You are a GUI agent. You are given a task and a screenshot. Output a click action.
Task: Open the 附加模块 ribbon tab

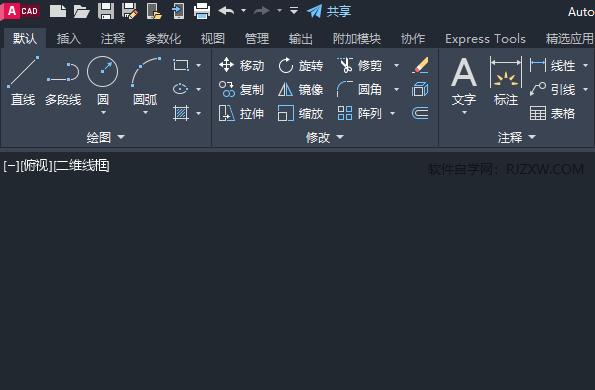(x=357, y=38)
